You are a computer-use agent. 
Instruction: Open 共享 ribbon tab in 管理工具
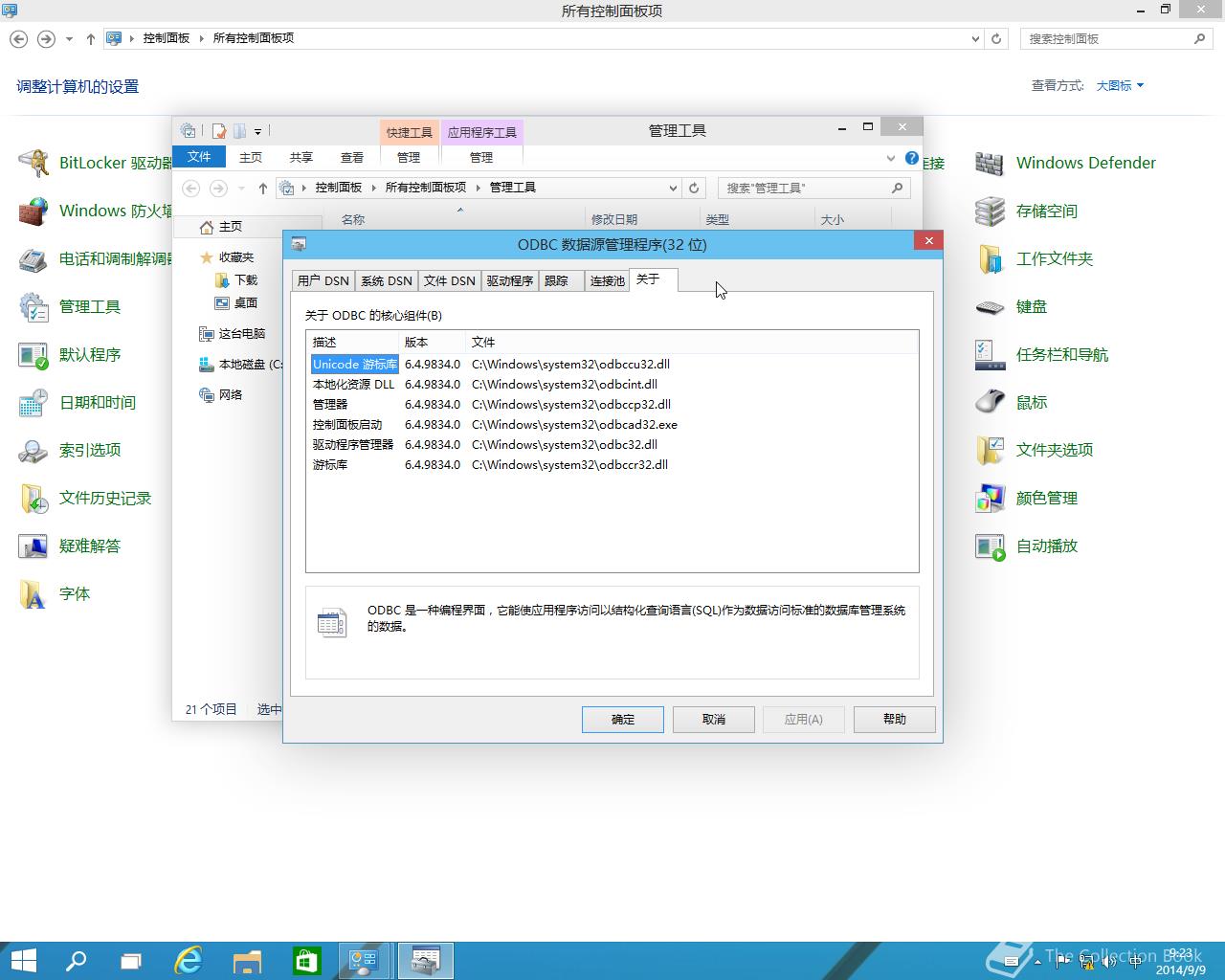[x=301, y=157]
